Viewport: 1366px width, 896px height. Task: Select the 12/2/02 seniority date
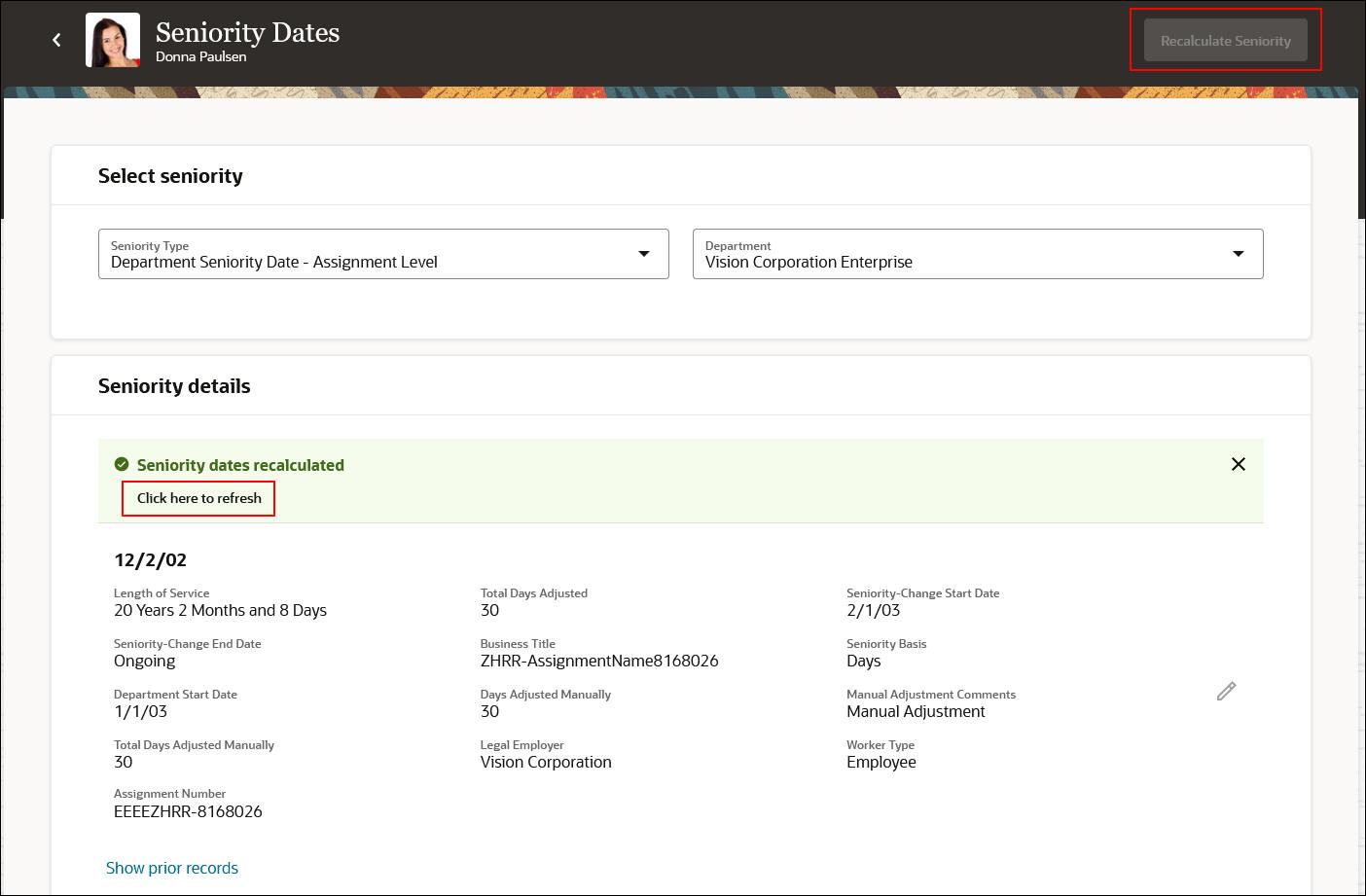click(150, 559)
